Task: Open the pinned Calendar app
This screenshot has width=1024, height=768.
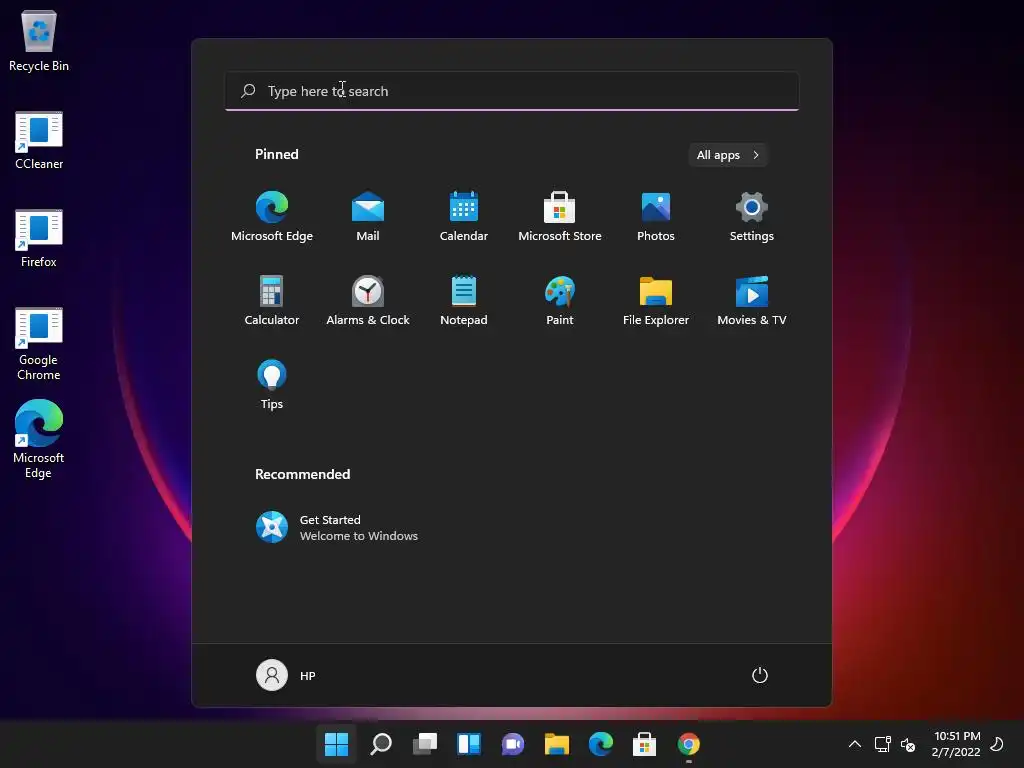Action: pyautogui.click(x=464, y=216)
